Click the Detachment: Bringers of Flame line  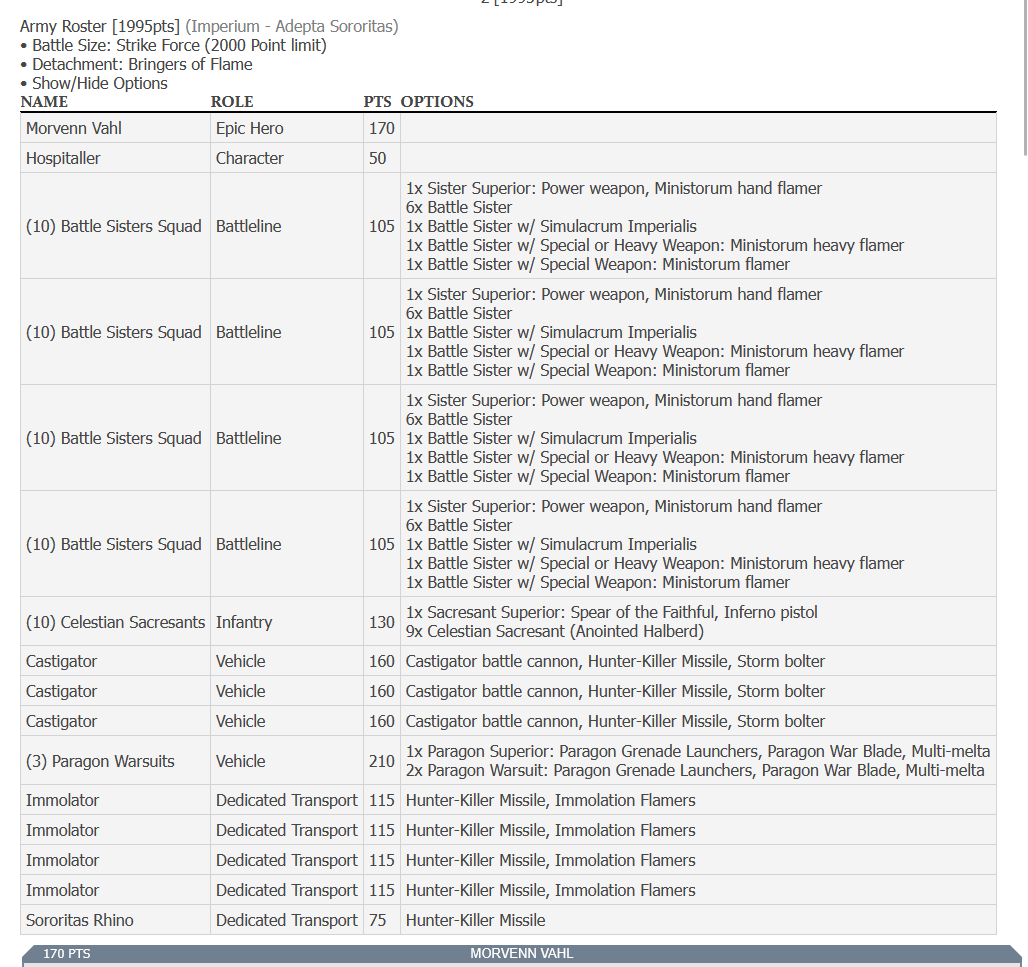tap(142, 64)
